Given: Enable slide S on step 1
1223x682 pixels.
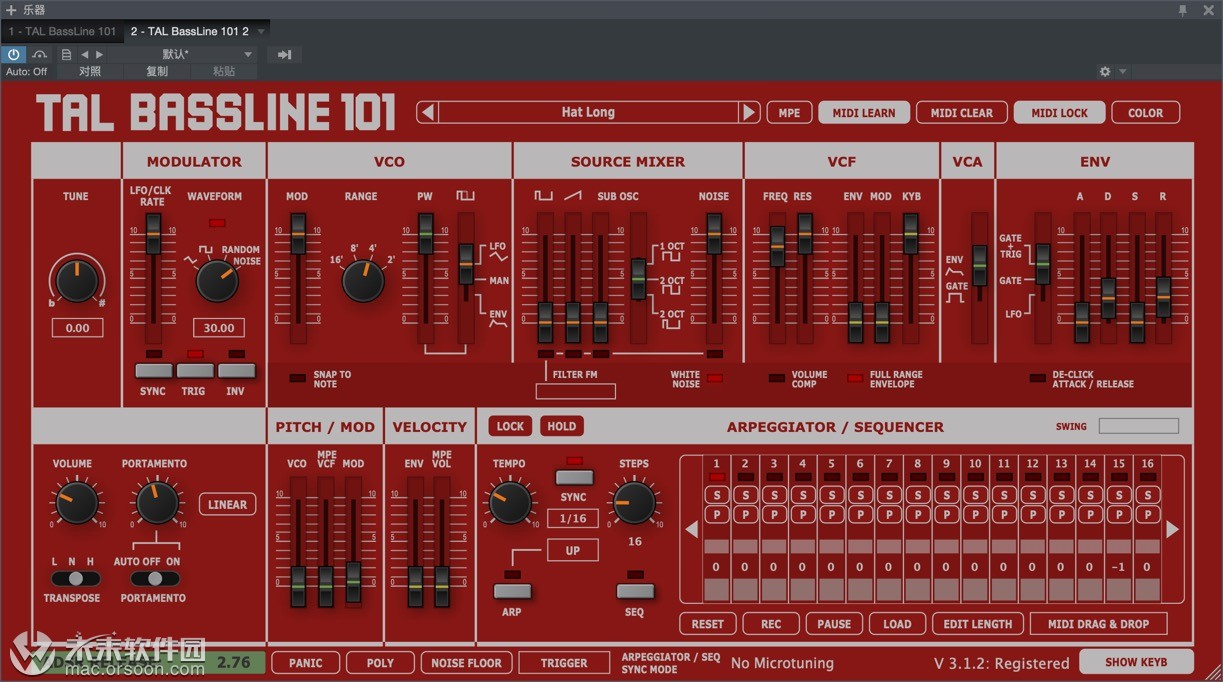Looking at the screenshot, I should pos(717,495).
